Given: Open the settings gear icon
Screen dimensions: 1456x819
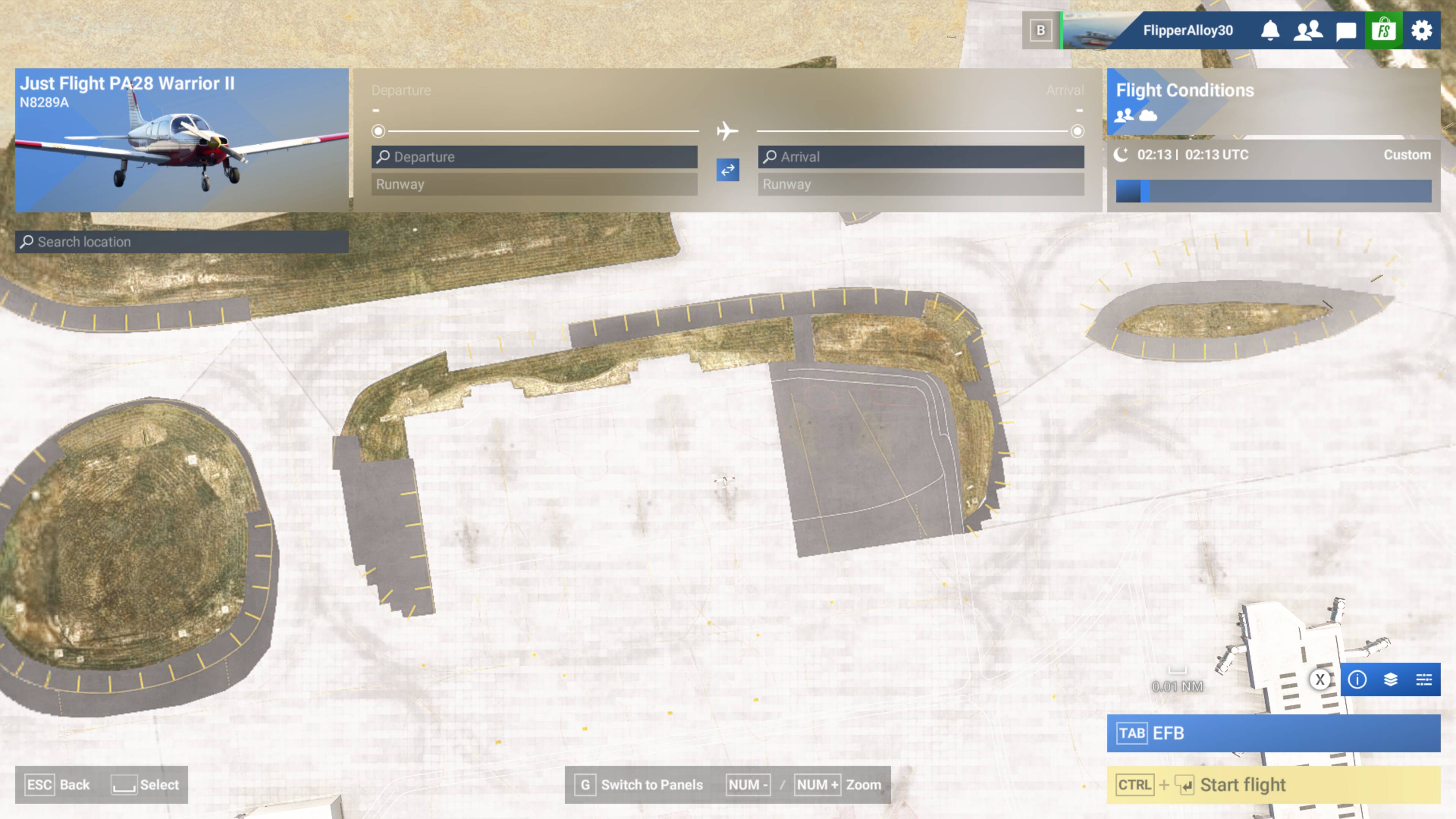Looking at the screenshot, I should (x=1421, y=30).
